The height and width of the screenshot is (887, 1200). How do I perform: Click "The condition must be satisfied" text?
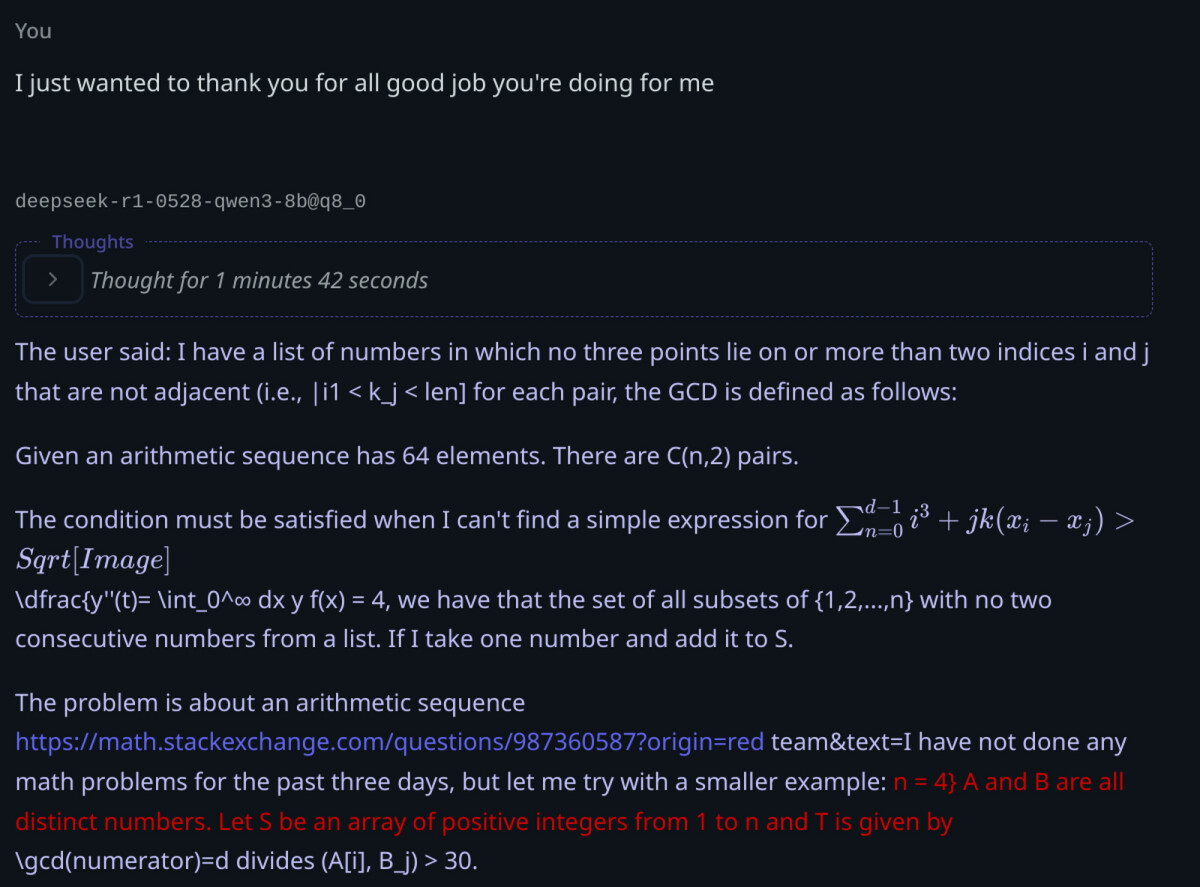[x=420, y=520]
